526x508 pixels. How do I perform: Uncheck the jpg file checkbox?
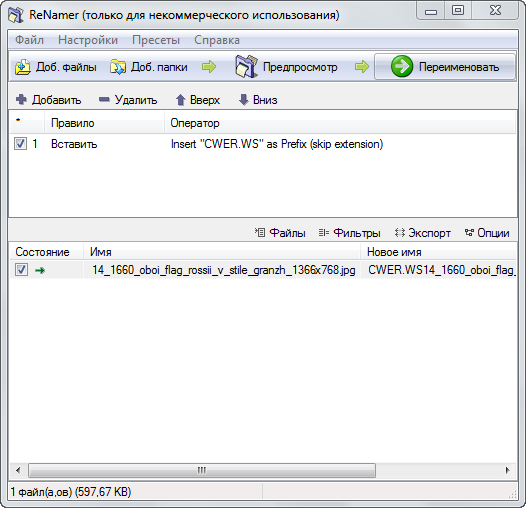click(x=21, y=270)
